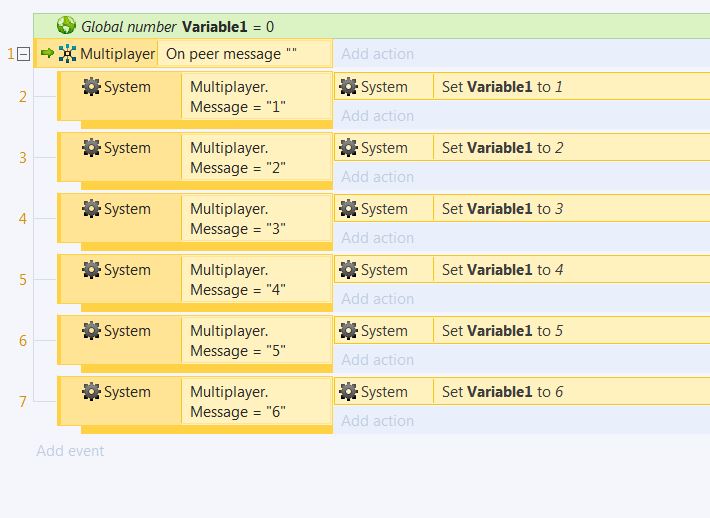
Task: Select the Set Variable1 to 3 action text
Action: click(x=503, y=209)
